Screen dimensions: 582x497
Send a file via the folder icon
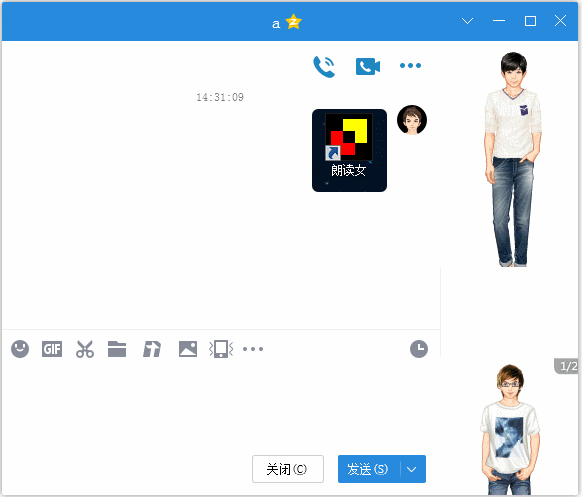coord(117,349)
